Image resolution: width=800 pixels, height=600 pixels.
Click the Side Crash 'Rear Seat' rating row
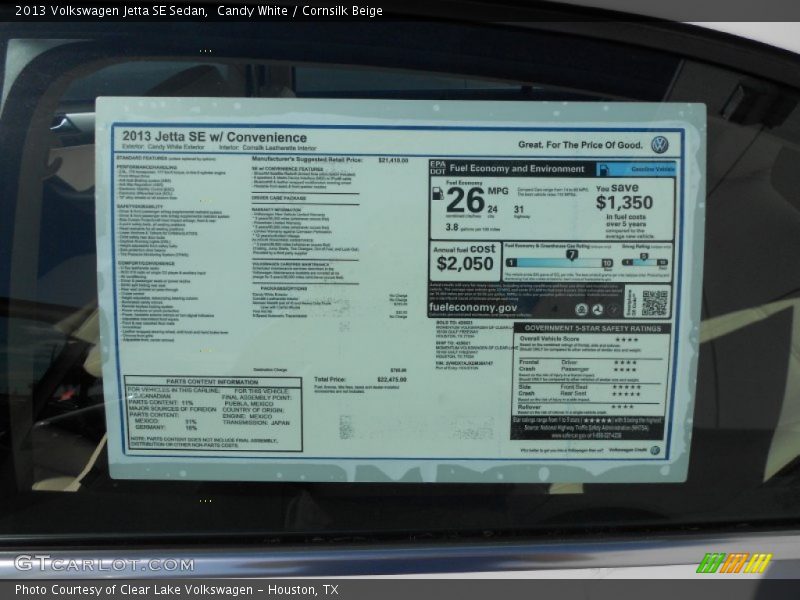coord(600,394)
